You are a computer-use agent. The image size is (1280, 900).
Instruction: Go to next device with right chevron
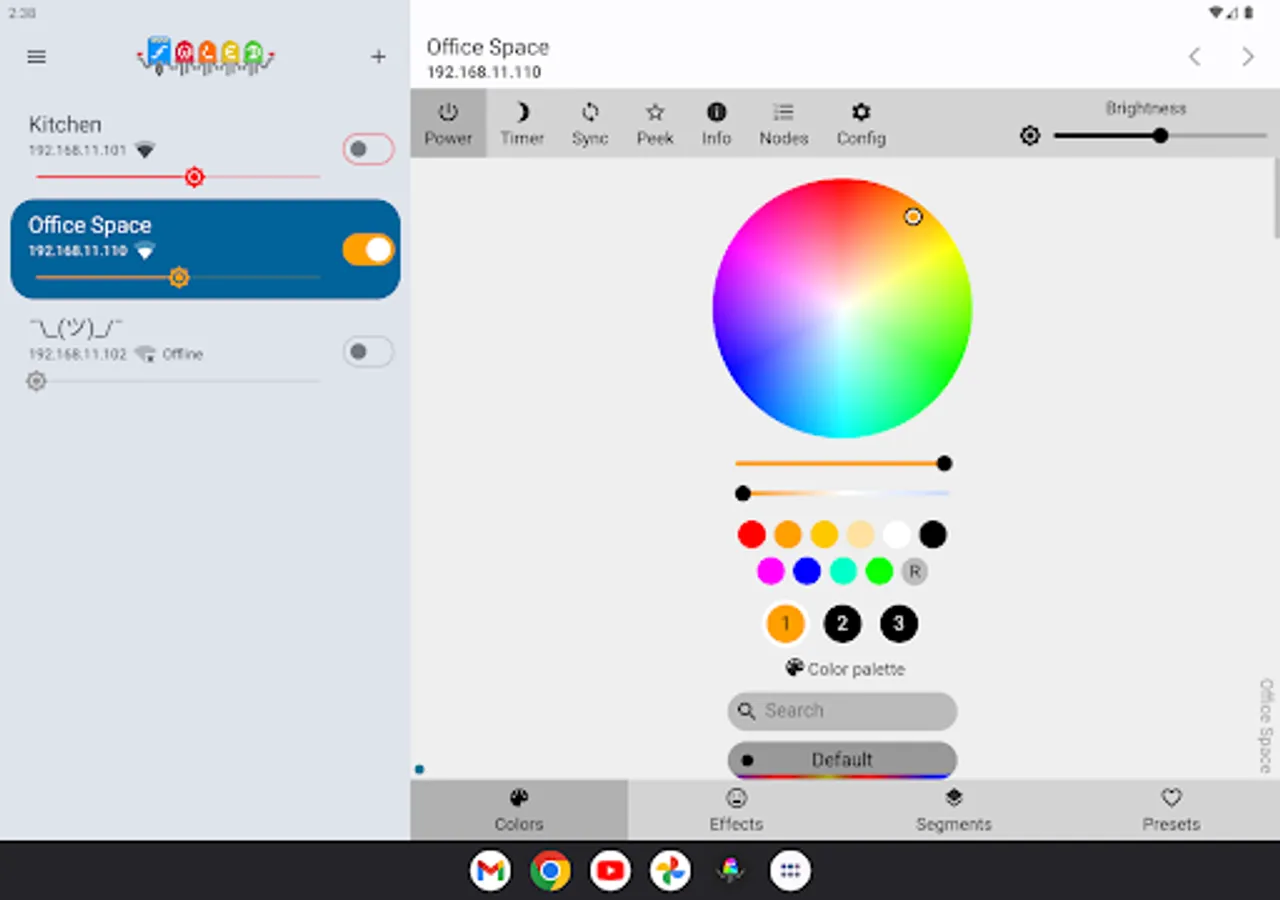click(x=1247, y=57)
